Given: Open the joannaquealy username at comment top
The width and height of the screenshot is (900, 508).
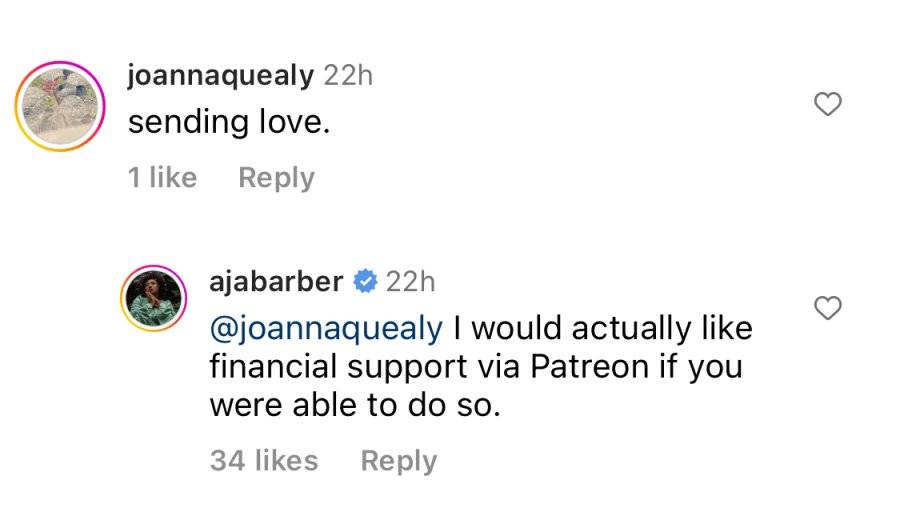Looking at the screenshot, I should [221, 75].
